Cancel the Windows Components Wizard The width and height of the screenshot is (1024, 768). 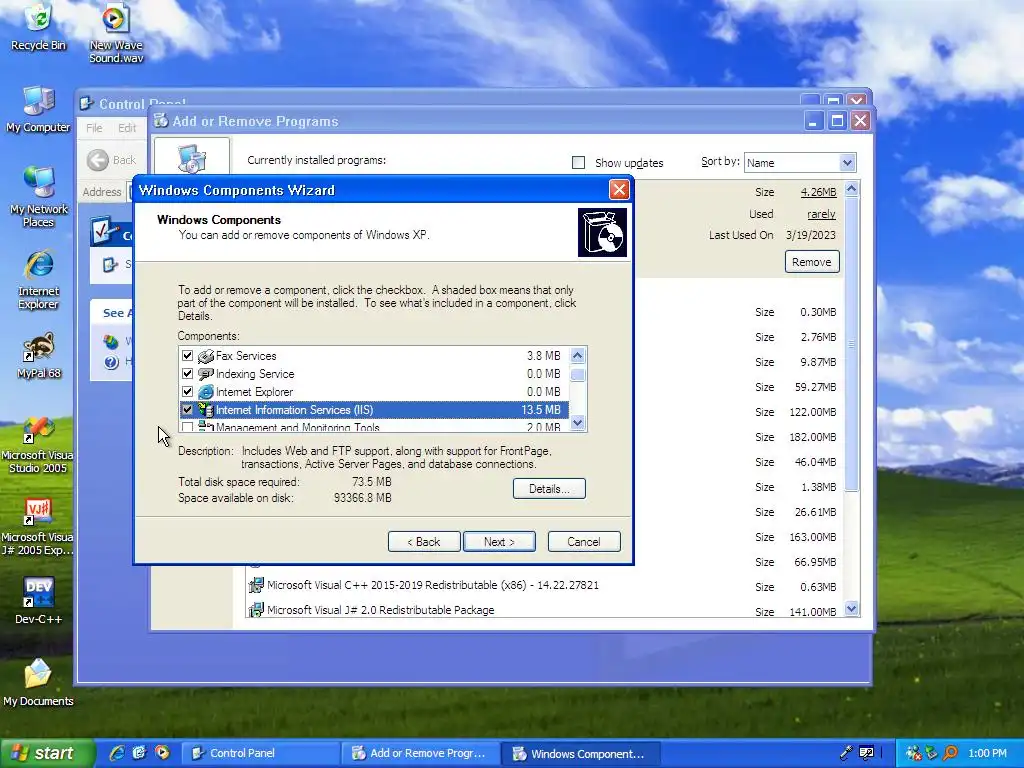point(584,541)
